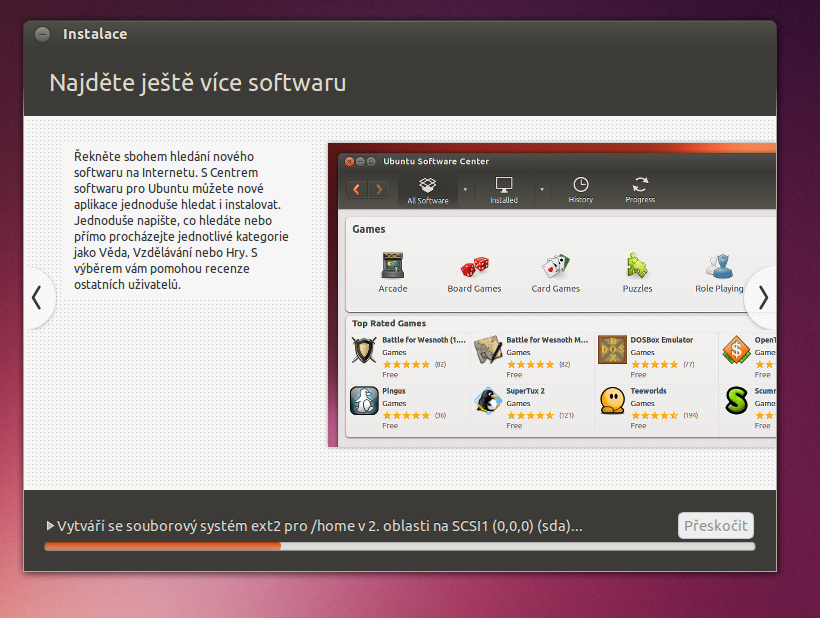
Task: Open the dropdown arrow beside All Software
Action: point(465,188)
